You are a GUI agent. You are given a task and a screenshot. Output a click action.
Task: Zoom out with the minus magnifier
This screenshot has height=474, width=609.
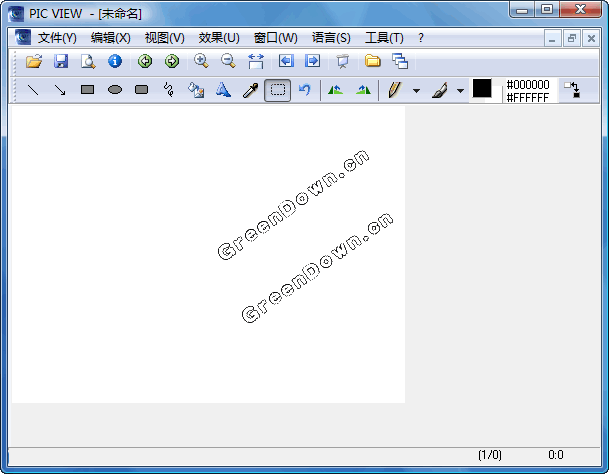(228, 61)
